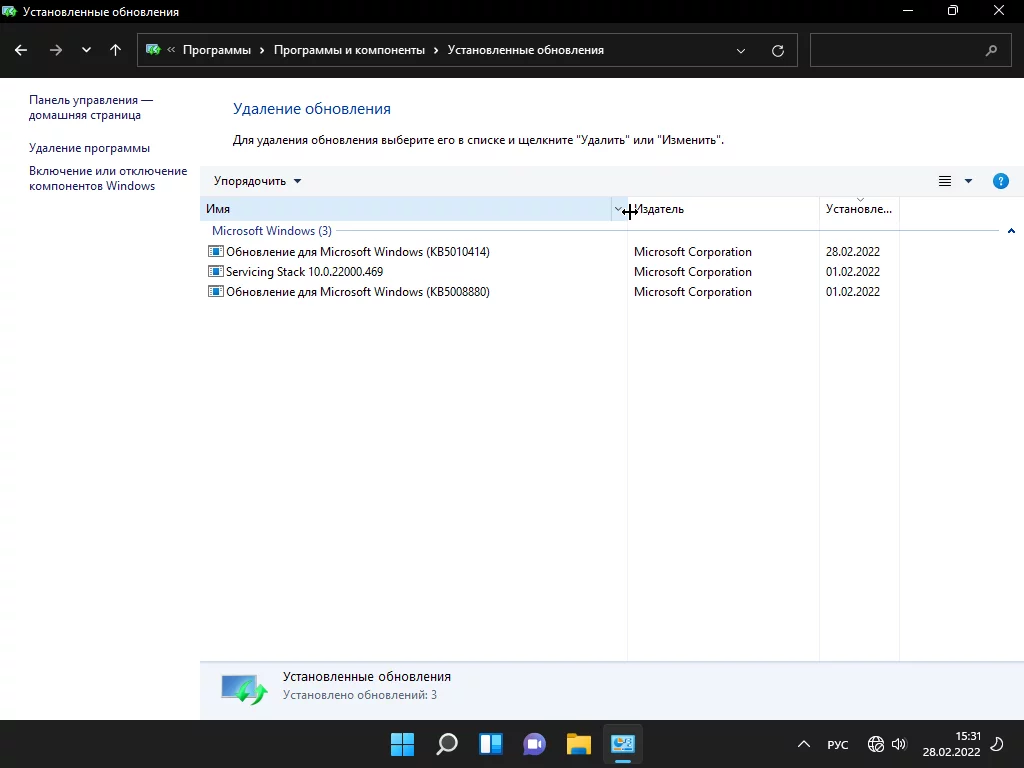
Task: Click the Control Panel icon in address bar
Action: (153, 50)
